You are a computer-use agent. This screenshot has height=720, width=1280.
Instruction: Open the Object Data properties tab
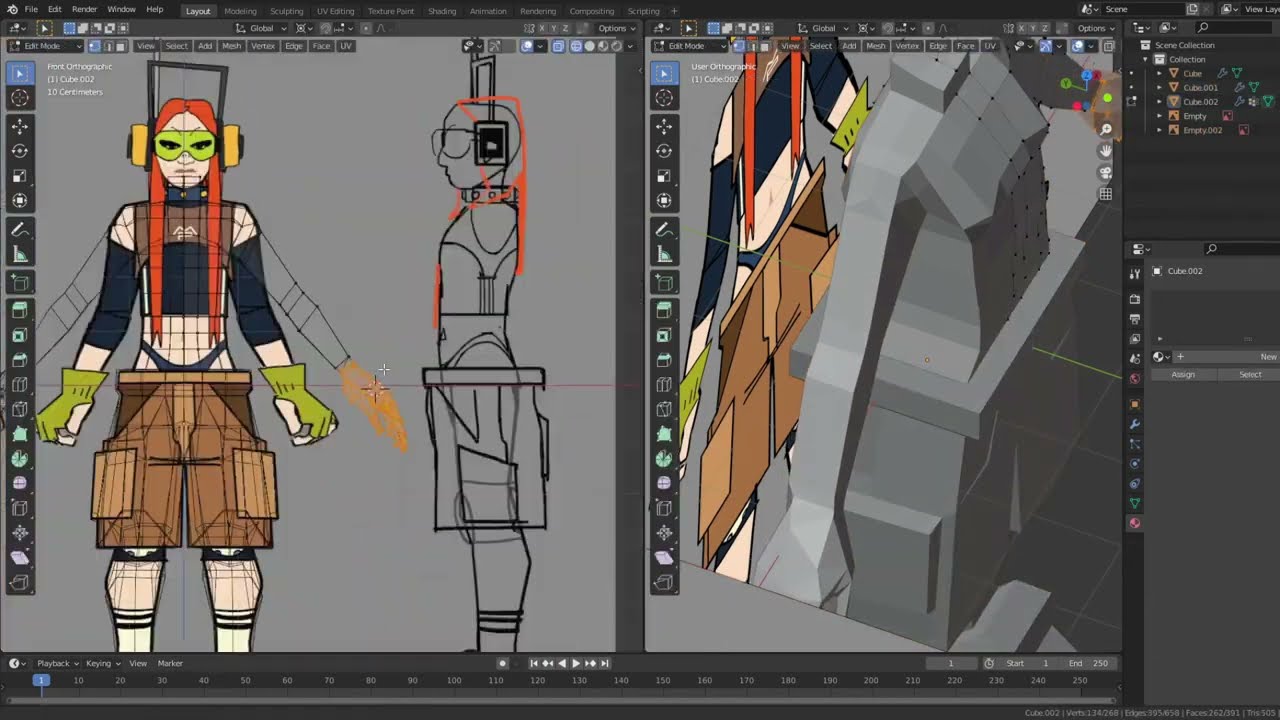1135,503
